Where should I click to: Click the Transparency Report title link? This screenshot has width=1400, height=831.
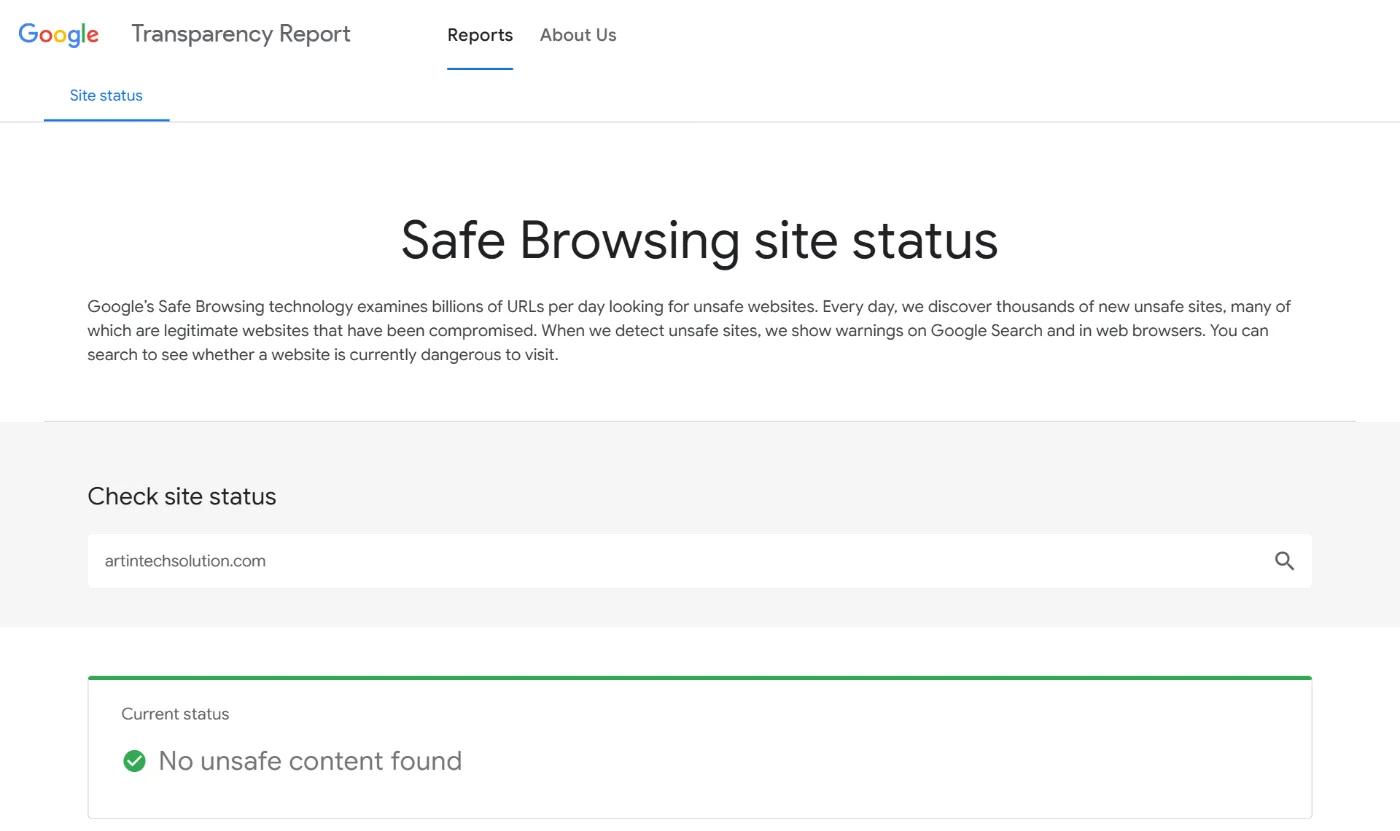tap(241, 34)
